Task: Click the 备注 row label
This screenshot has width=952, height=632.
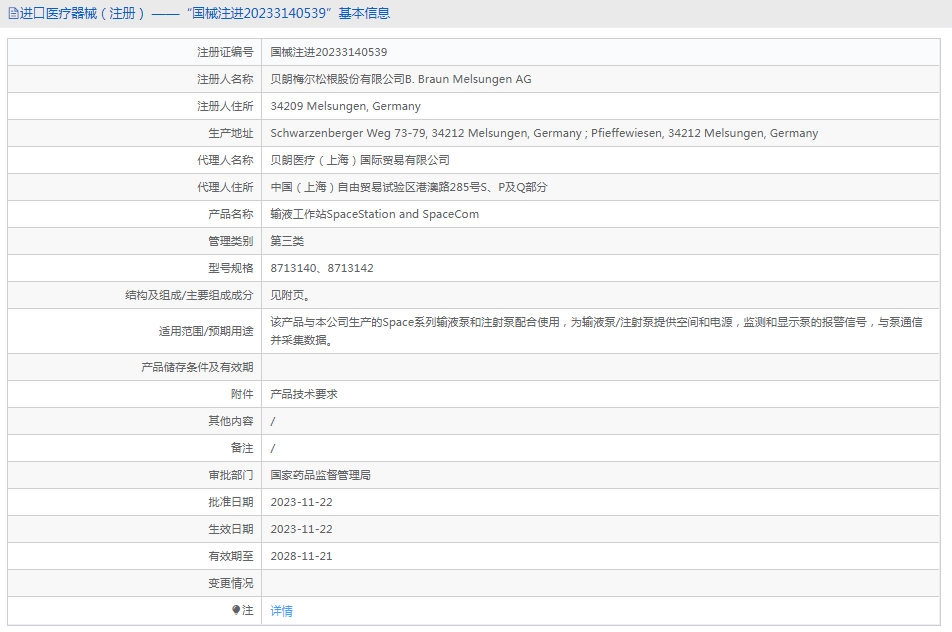Action: point(242,448)
